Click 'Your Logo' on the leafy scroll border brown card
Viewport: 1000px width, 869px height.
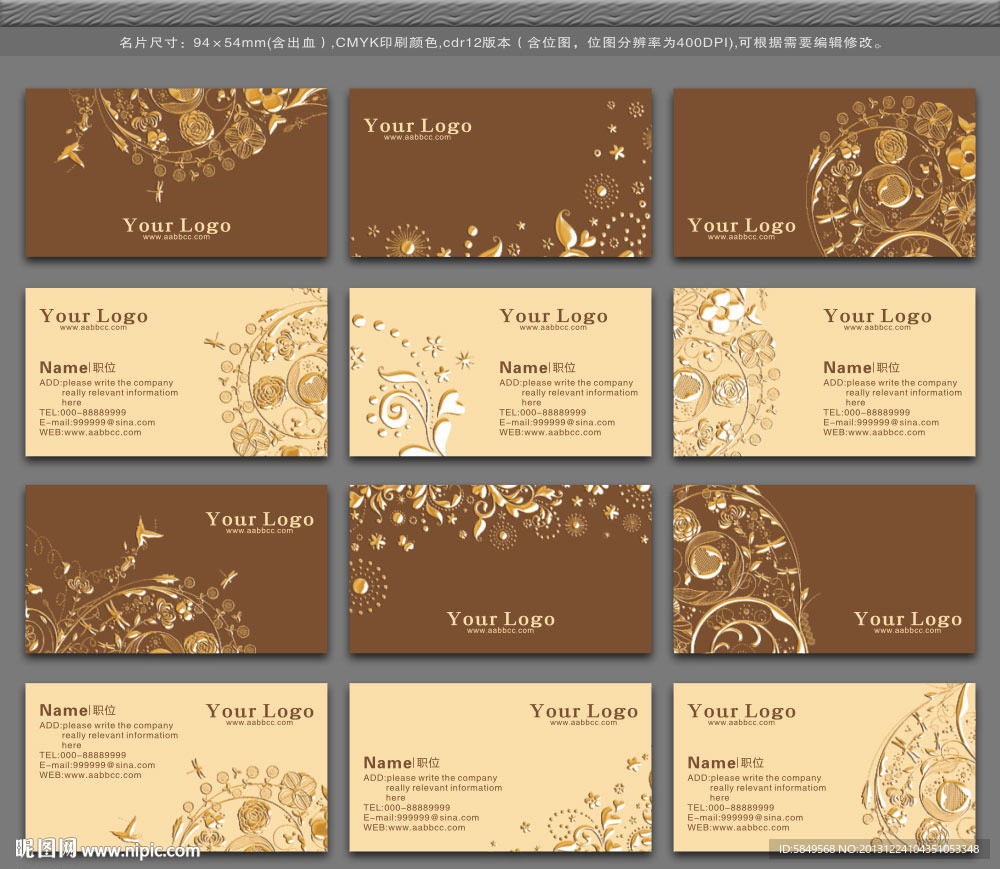501,618
